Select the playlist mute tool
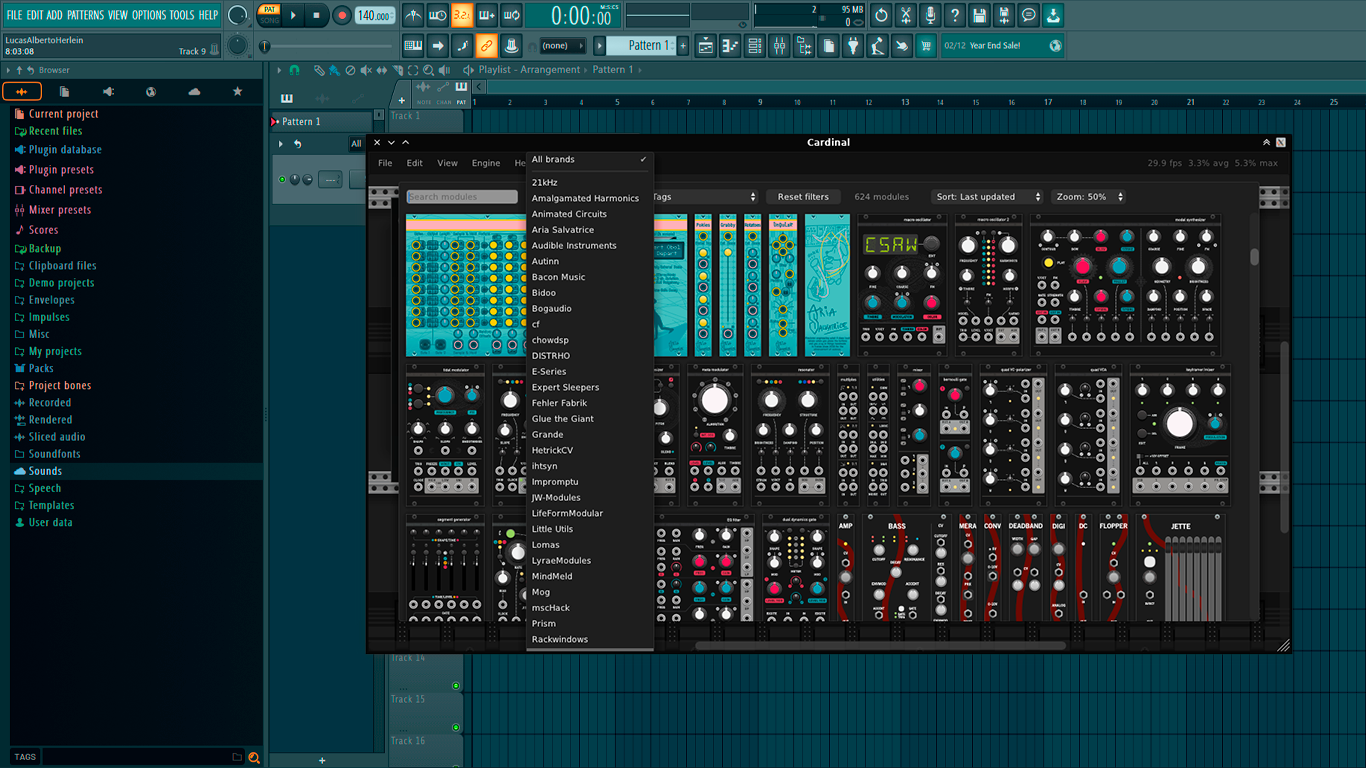The width and height of the screenshot is (1366, 768). point(366,70)
